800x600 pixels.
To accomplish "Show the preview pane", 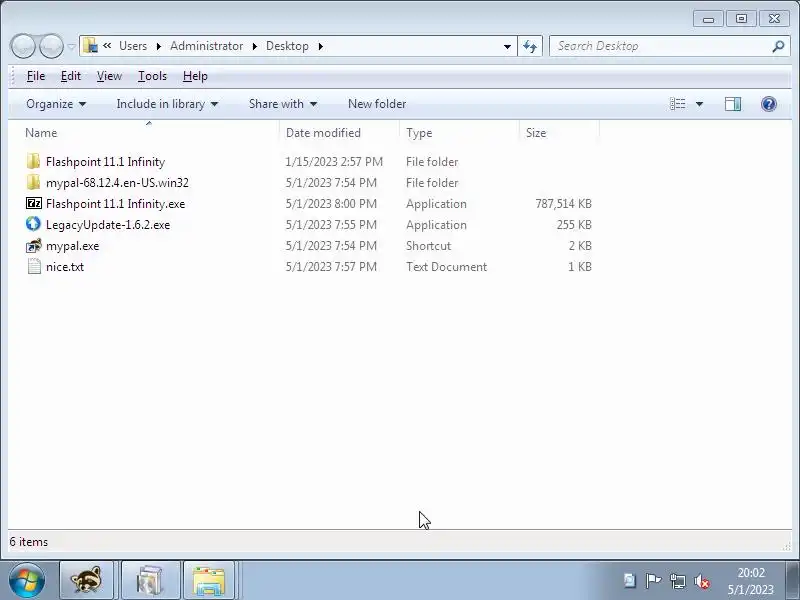I will coord(733,104).
